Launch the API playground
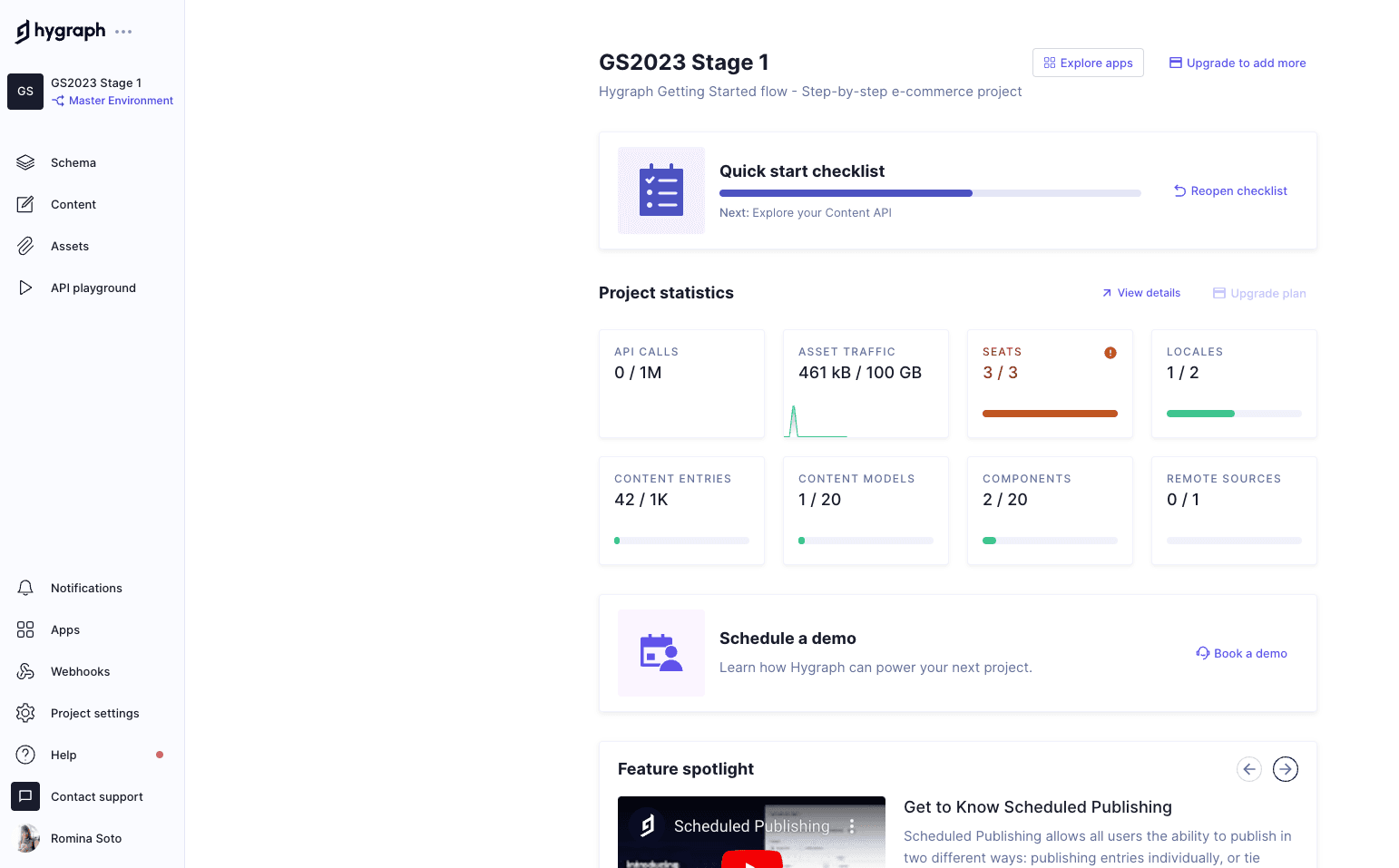This screenshot has width=1399, height=868. 93,288
